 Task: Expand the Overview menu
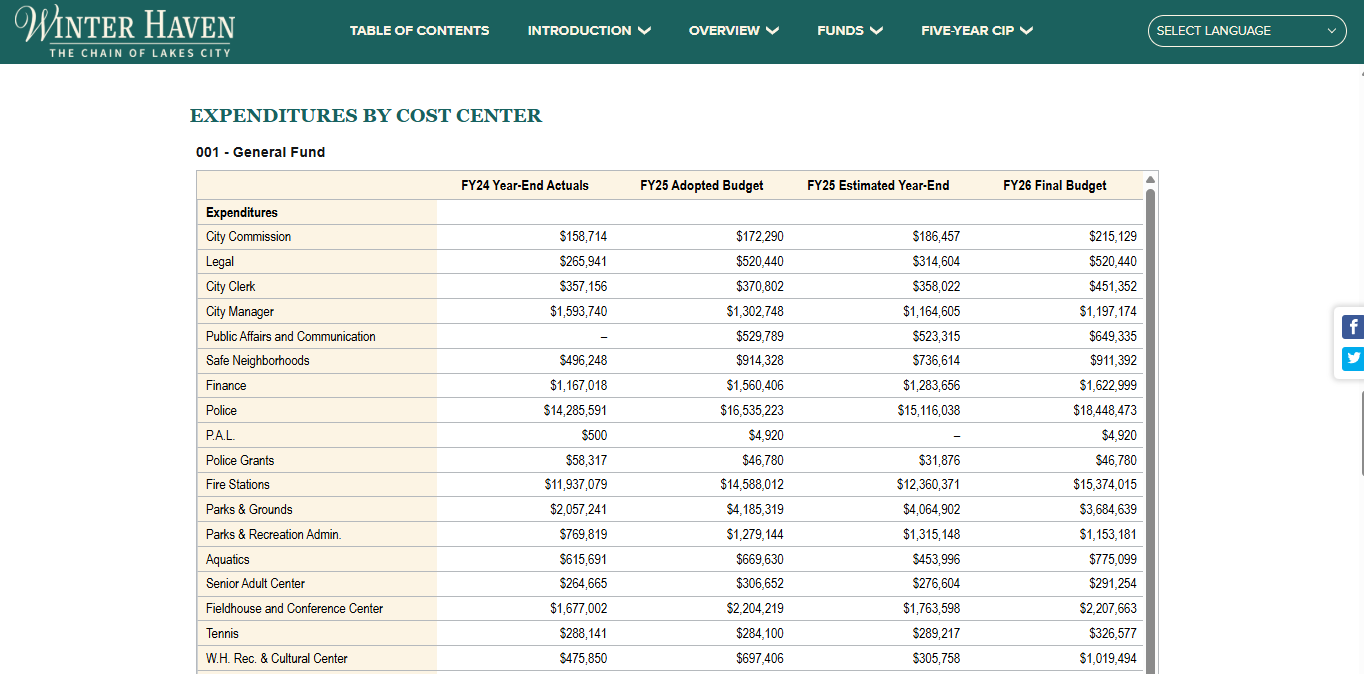coord(733,31)
